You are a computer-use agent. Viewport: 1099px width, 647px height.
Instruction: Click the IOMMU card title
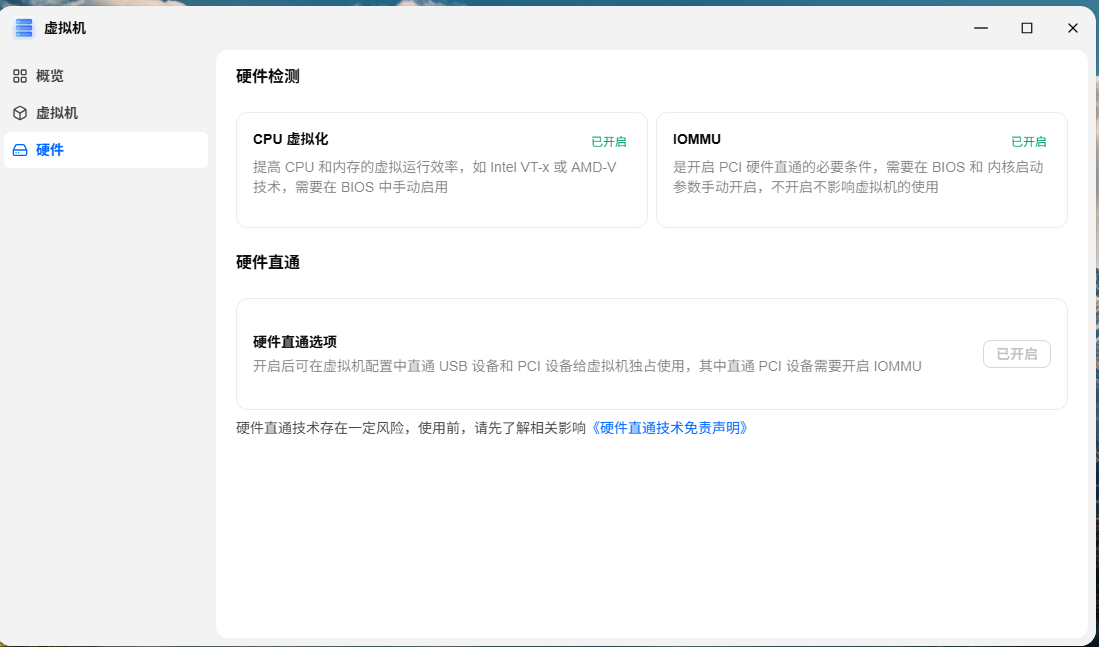pos(697,139)
